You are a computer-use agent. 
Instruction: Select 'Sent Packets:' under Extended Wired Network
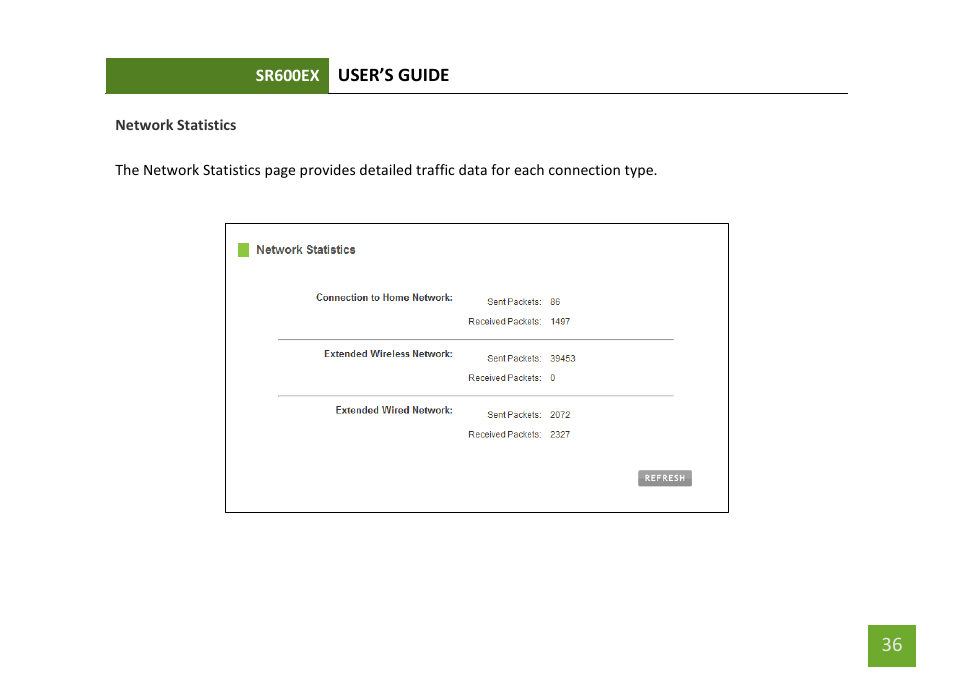pos(514,415)
